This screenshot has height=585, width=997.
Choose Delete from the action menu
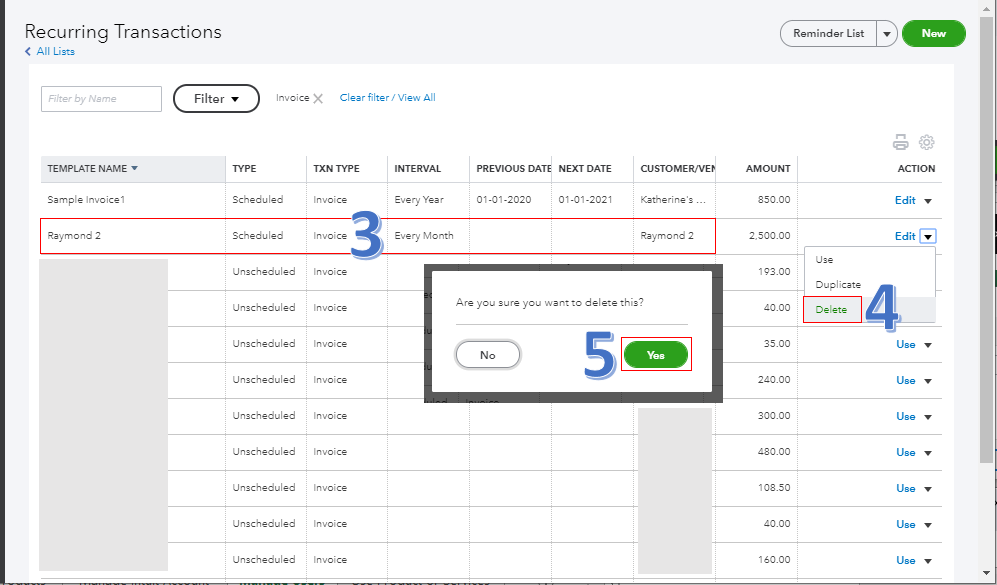click(x=832, y=310)
